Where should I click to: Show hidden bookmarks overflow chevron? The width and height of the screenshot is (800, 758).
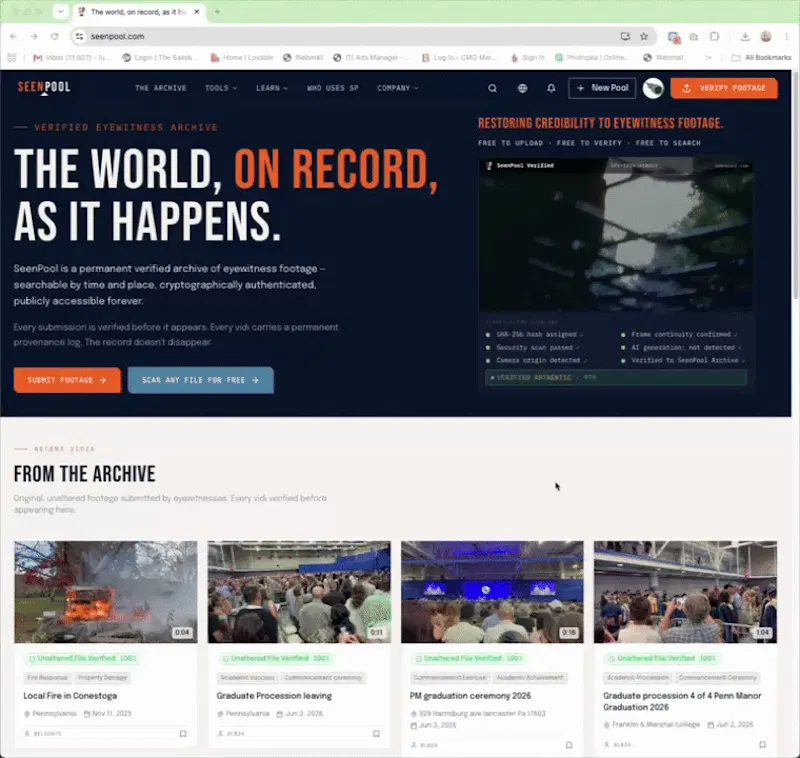point(708,58)
